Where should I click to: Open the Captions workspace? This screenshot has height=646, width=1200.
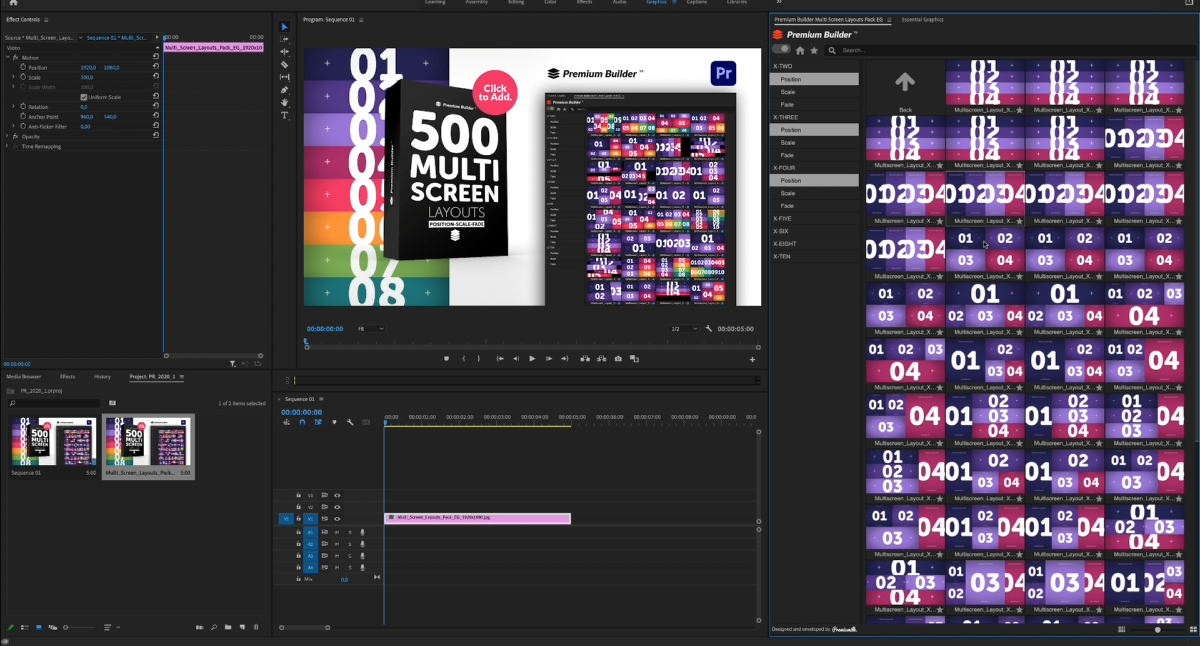point(697,3)
